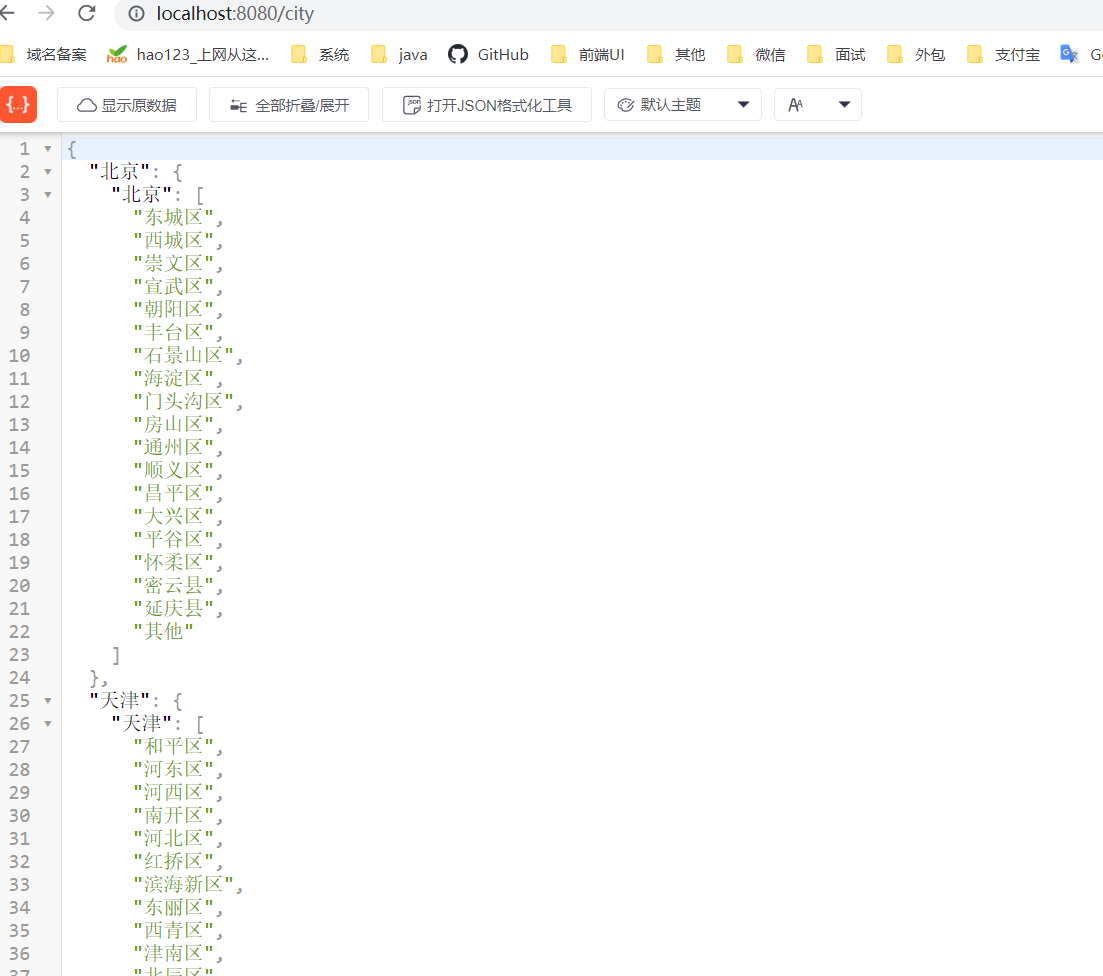Click the site info icon in address bar
The height and width of the screenshot is (976, 1103).
coord(136,14)
